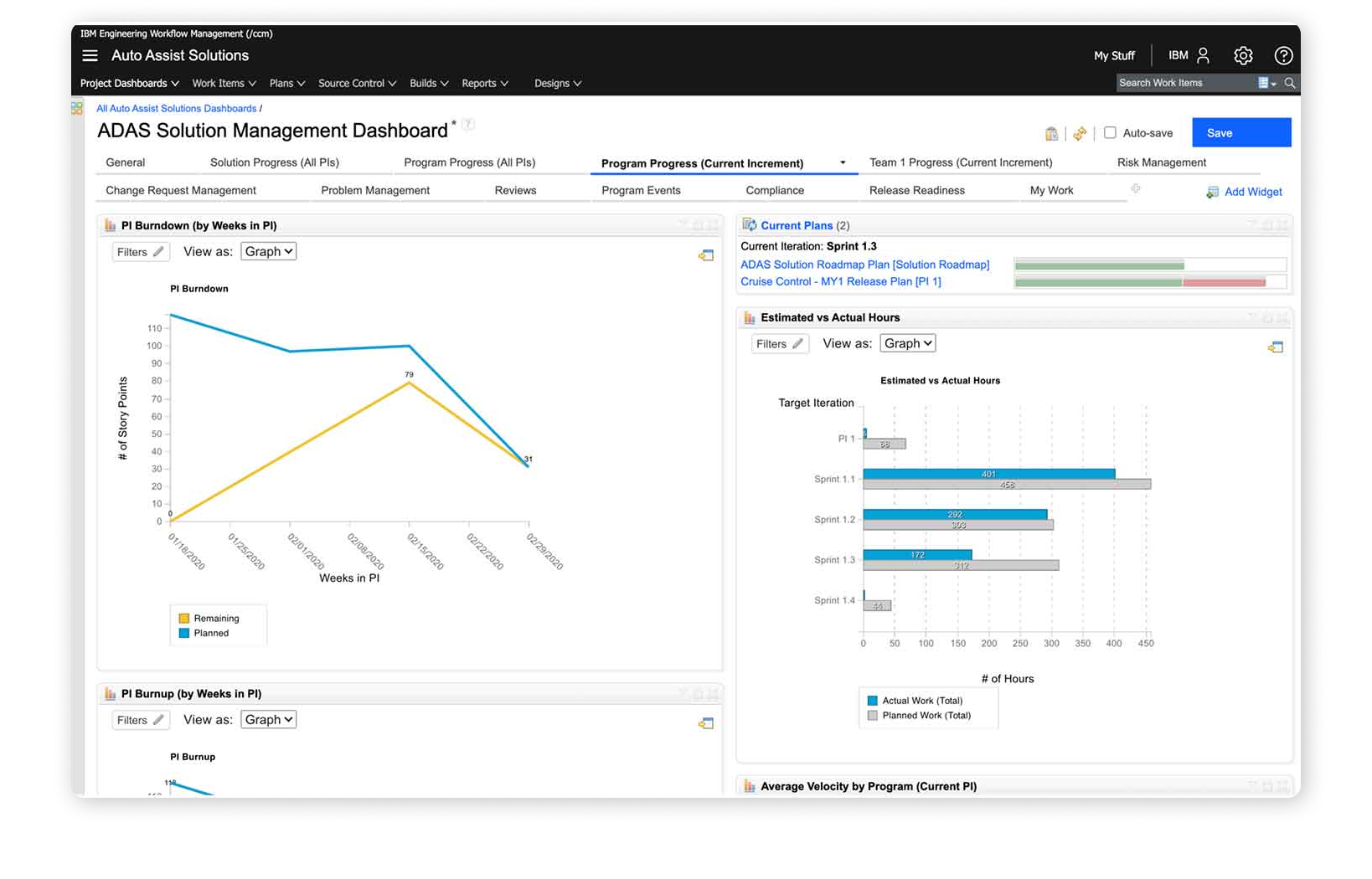Click the Estimated vs Actual Hours Filters button

point(780,344)
